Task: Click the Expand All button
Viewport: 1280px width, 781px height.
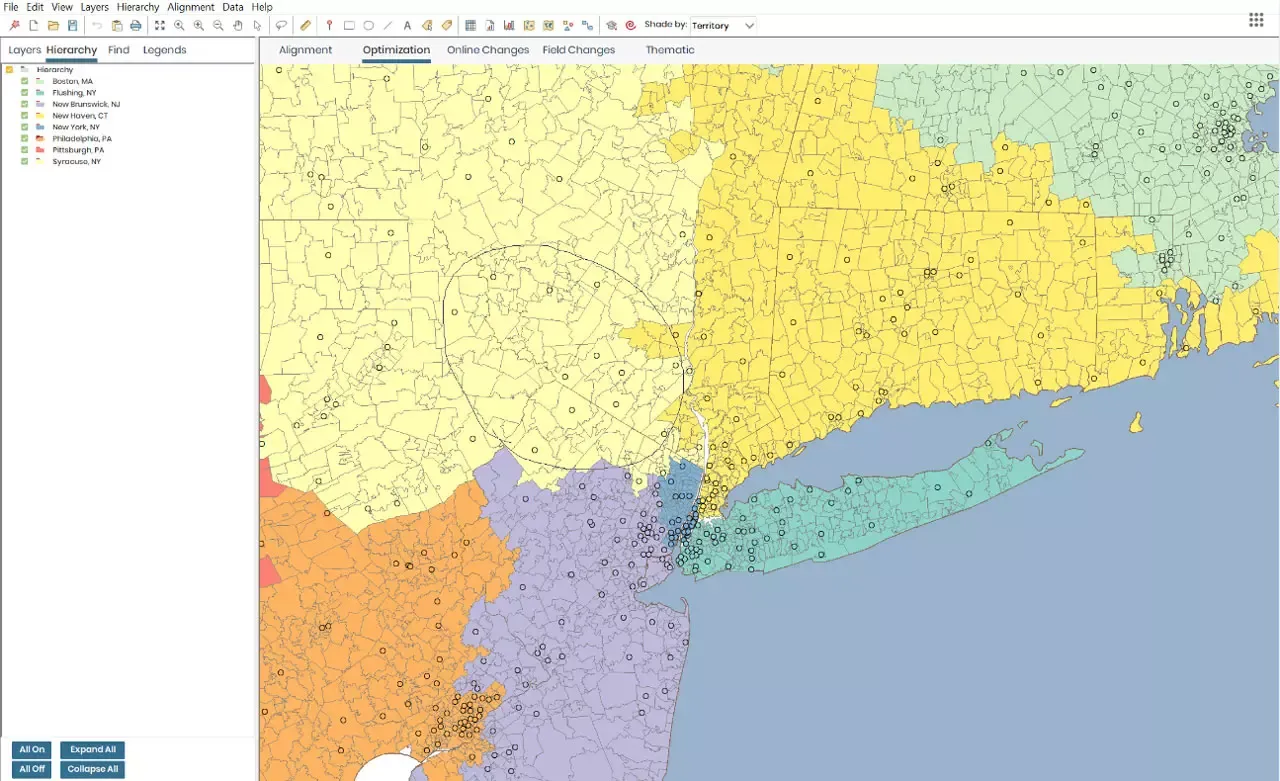Action: [92, 749]
